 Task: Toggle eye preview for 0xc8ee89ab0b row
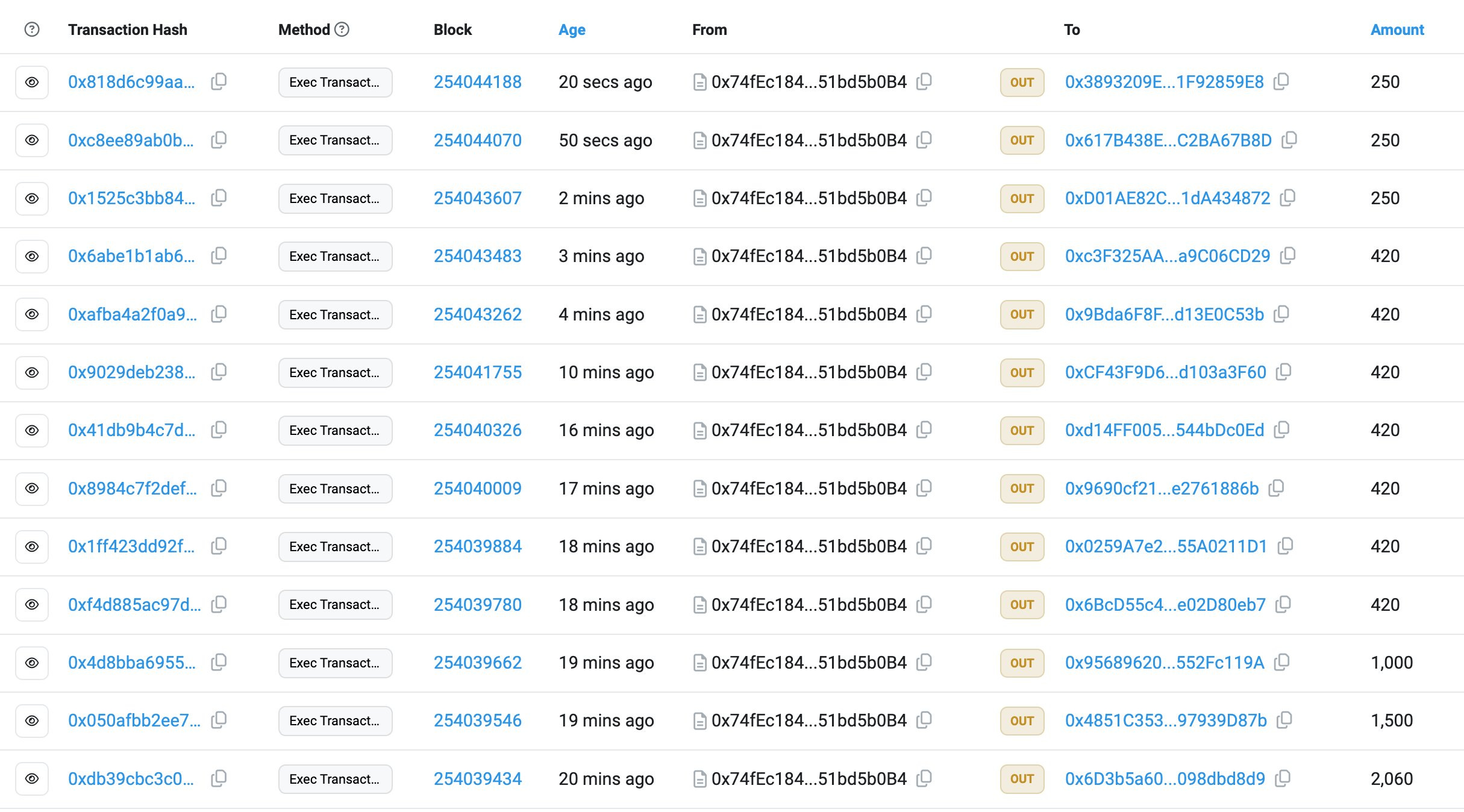click(x=32, y=140)
